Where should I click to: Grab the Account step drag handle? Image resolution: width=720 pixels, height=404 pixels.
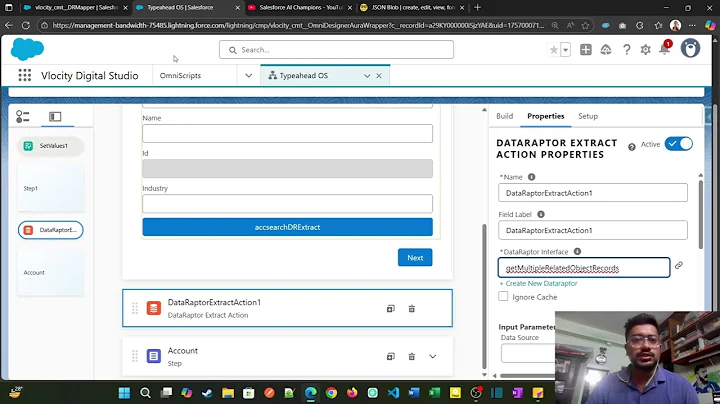135,356
